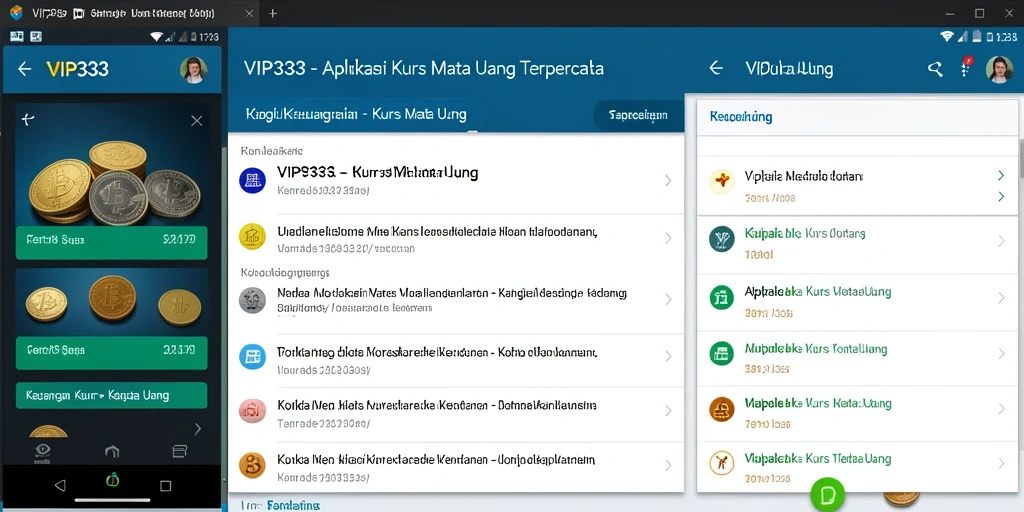Go back using the arrow in the right panel
This screenshot has height=512, width=1024.
coord(716,68)
